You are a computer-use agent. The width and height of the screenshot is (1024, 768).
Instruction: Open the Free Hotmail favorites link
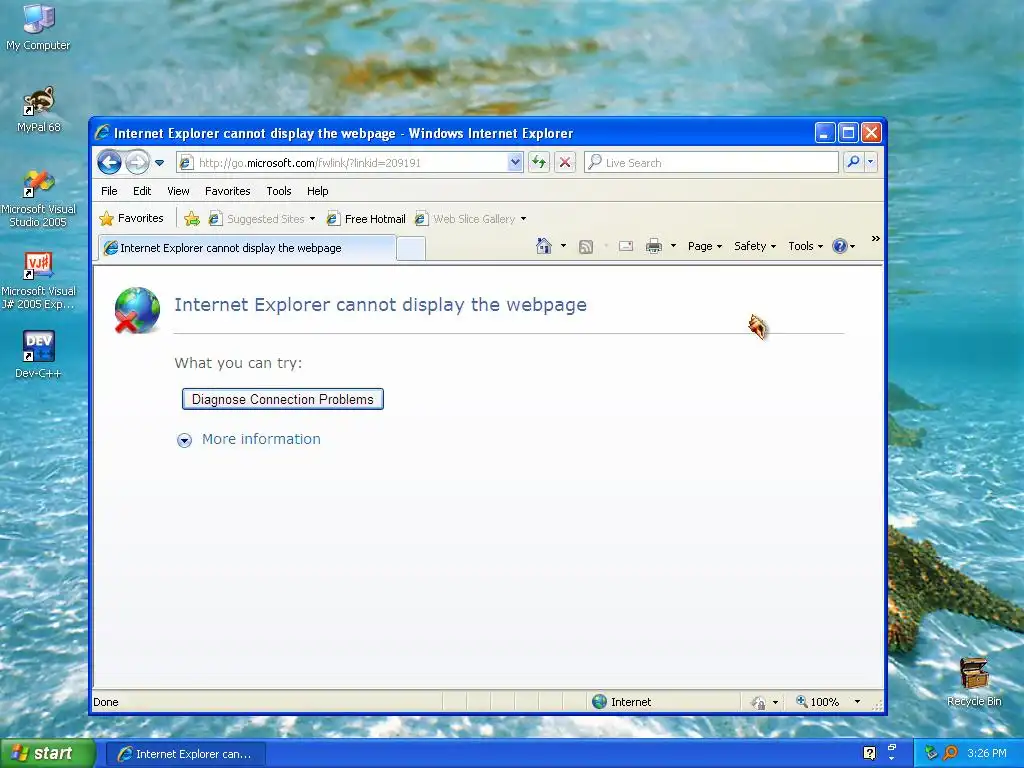(x=366, y=219)
